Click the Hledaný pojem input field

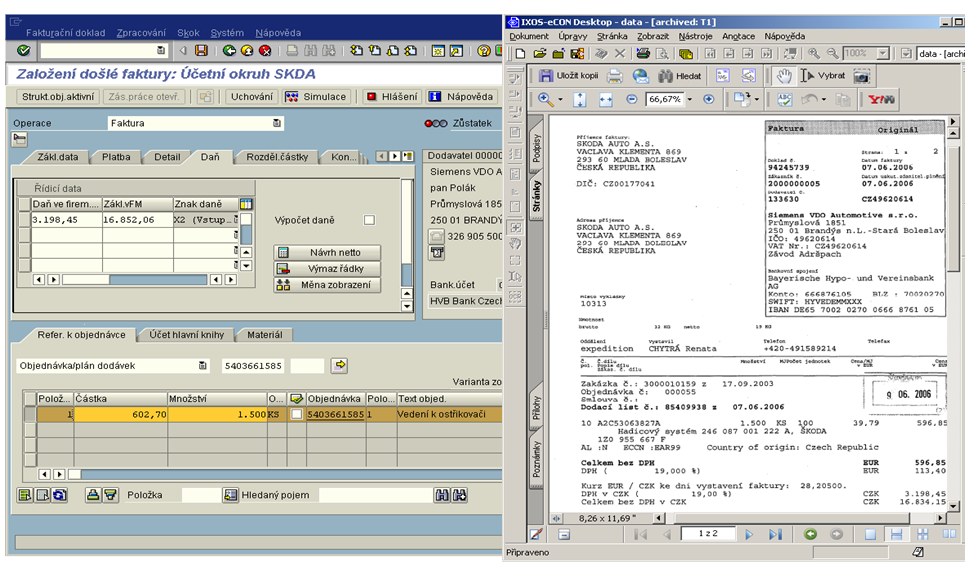[377, 495]
